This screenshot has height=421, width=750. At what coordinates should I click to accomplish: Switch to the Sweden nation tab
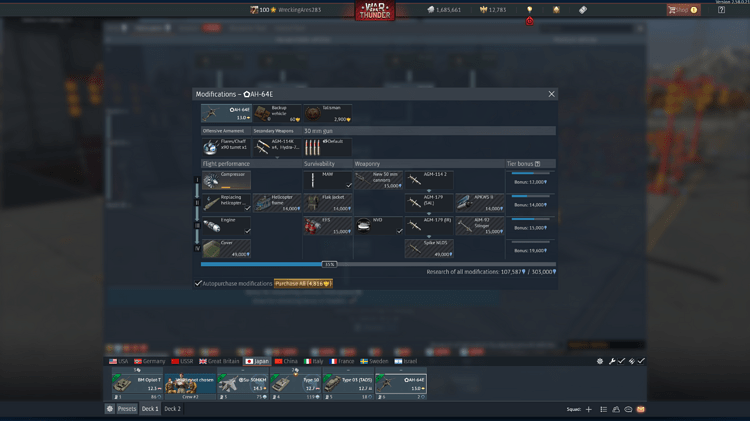click(x=374, y=361)
